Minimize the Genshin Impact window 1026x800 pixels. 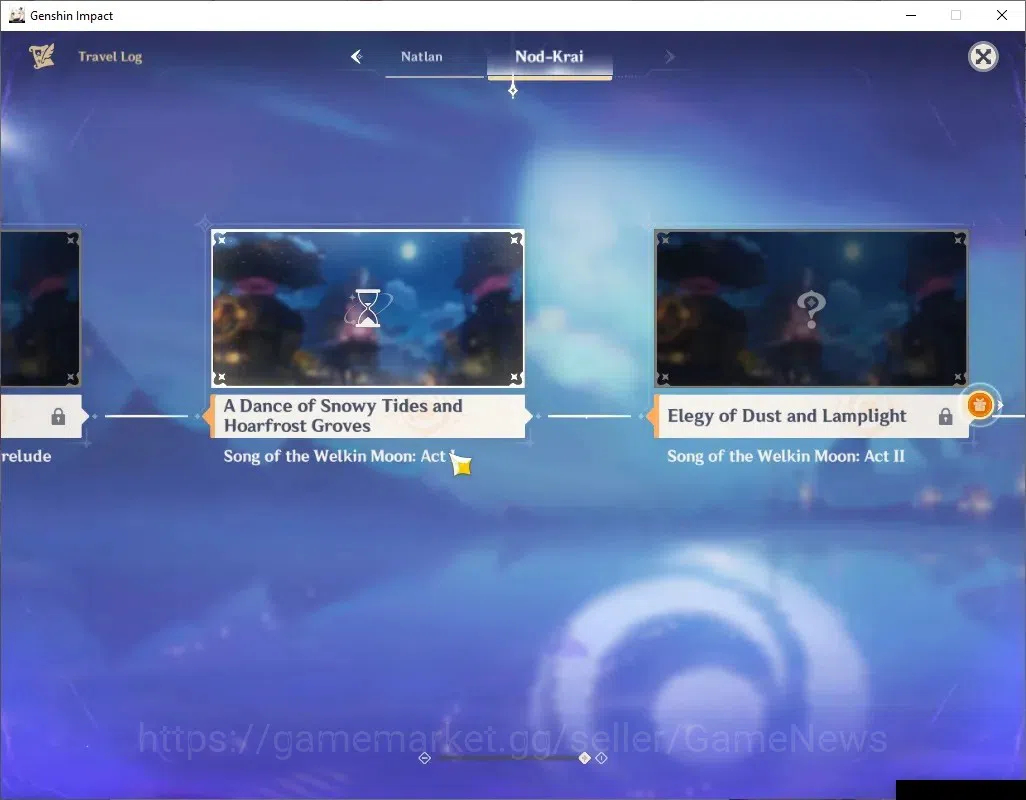click(910, 15)
